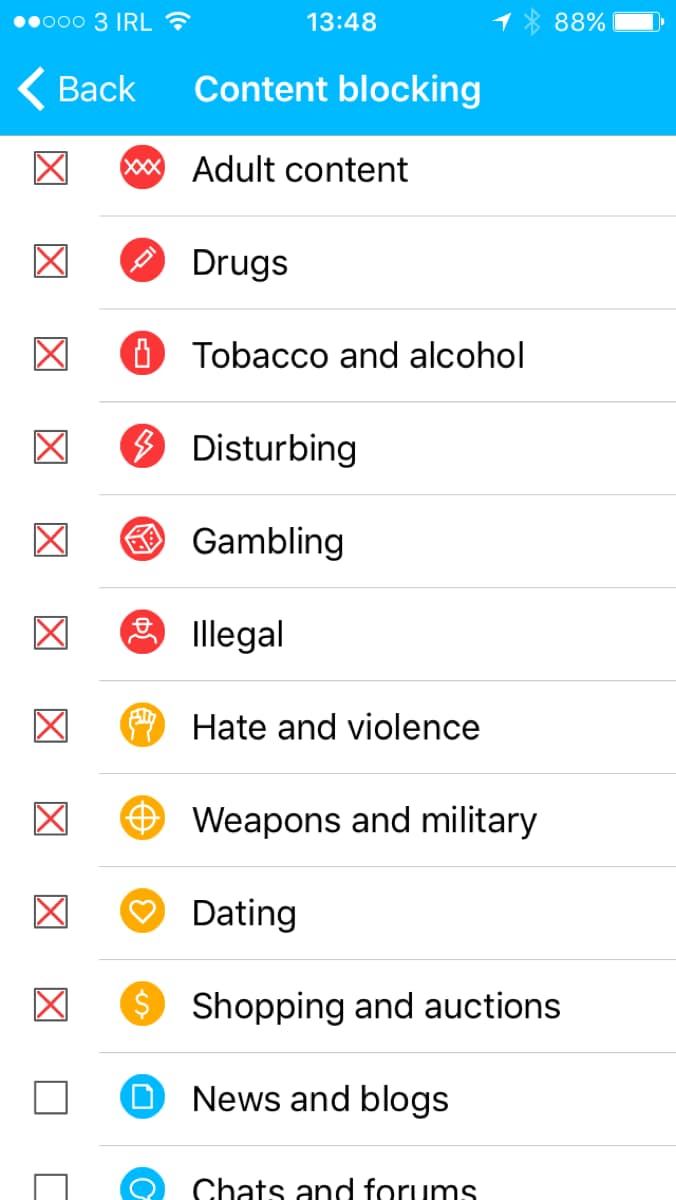
Task: Tap the News and blogs page icon
Action: click(x=142, y=1099)
